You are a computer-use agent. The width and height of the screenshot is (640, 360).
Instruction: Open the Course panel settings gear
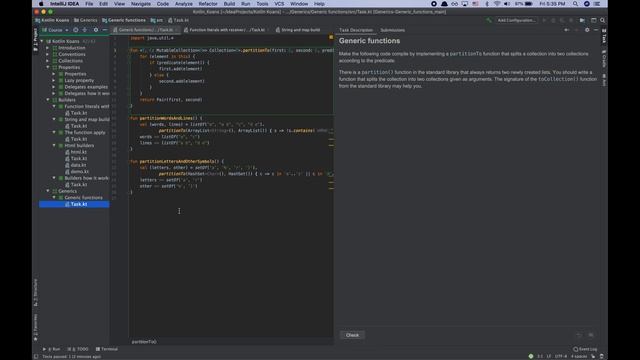[x=96, y=30]
